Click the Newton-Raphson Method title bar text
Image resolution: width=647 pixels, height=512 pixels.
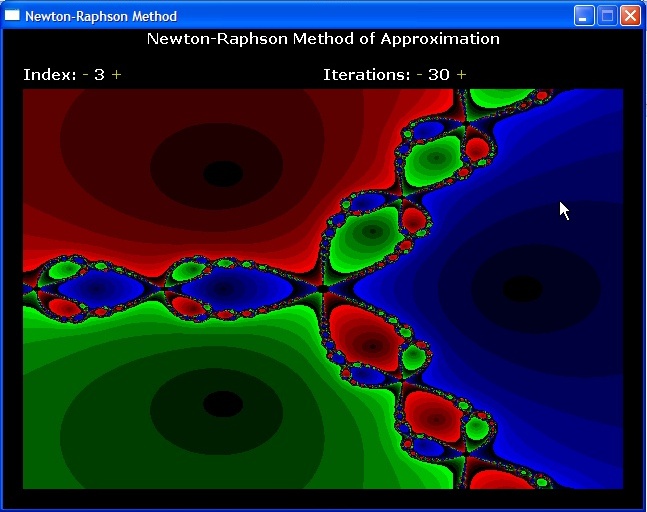pos(101,16)
